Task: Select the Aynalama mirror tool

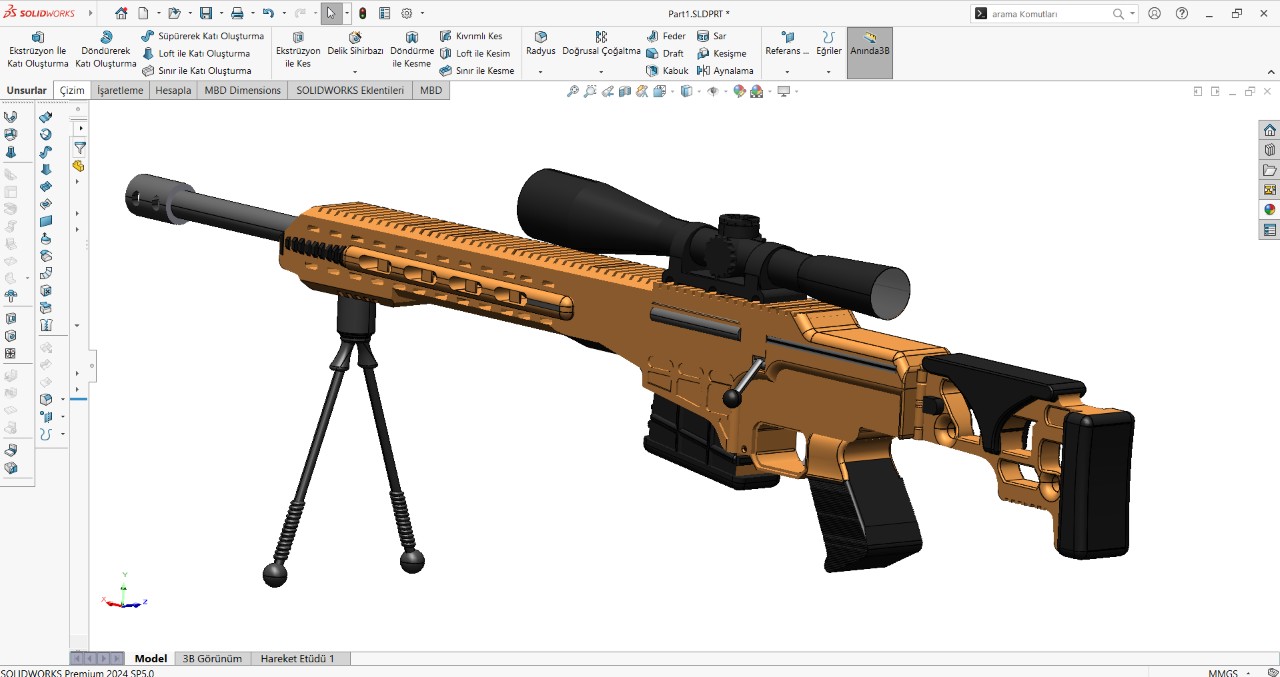Action: pos(725,71)
